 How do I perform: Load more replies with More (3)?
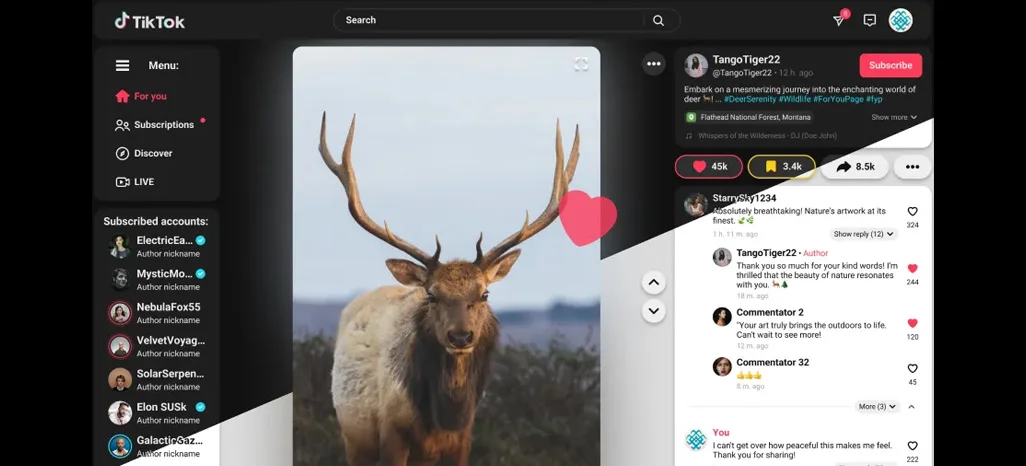(x=877, y=406)
